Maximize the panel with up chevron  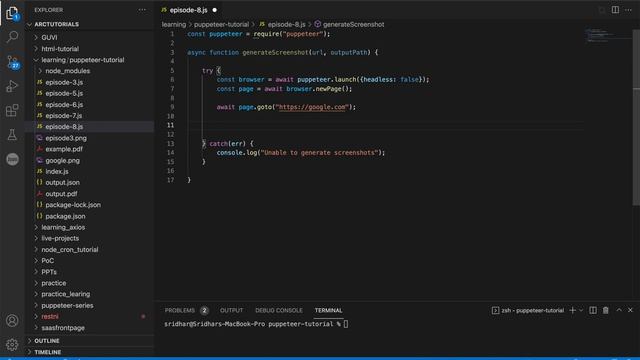pyautogui.click(x=619, y=310)
